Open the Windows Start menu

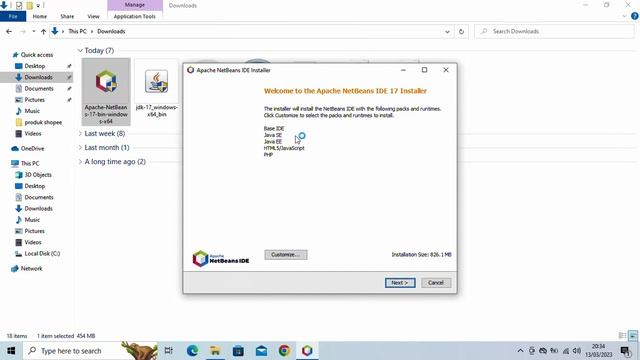[x=11, y=351]
